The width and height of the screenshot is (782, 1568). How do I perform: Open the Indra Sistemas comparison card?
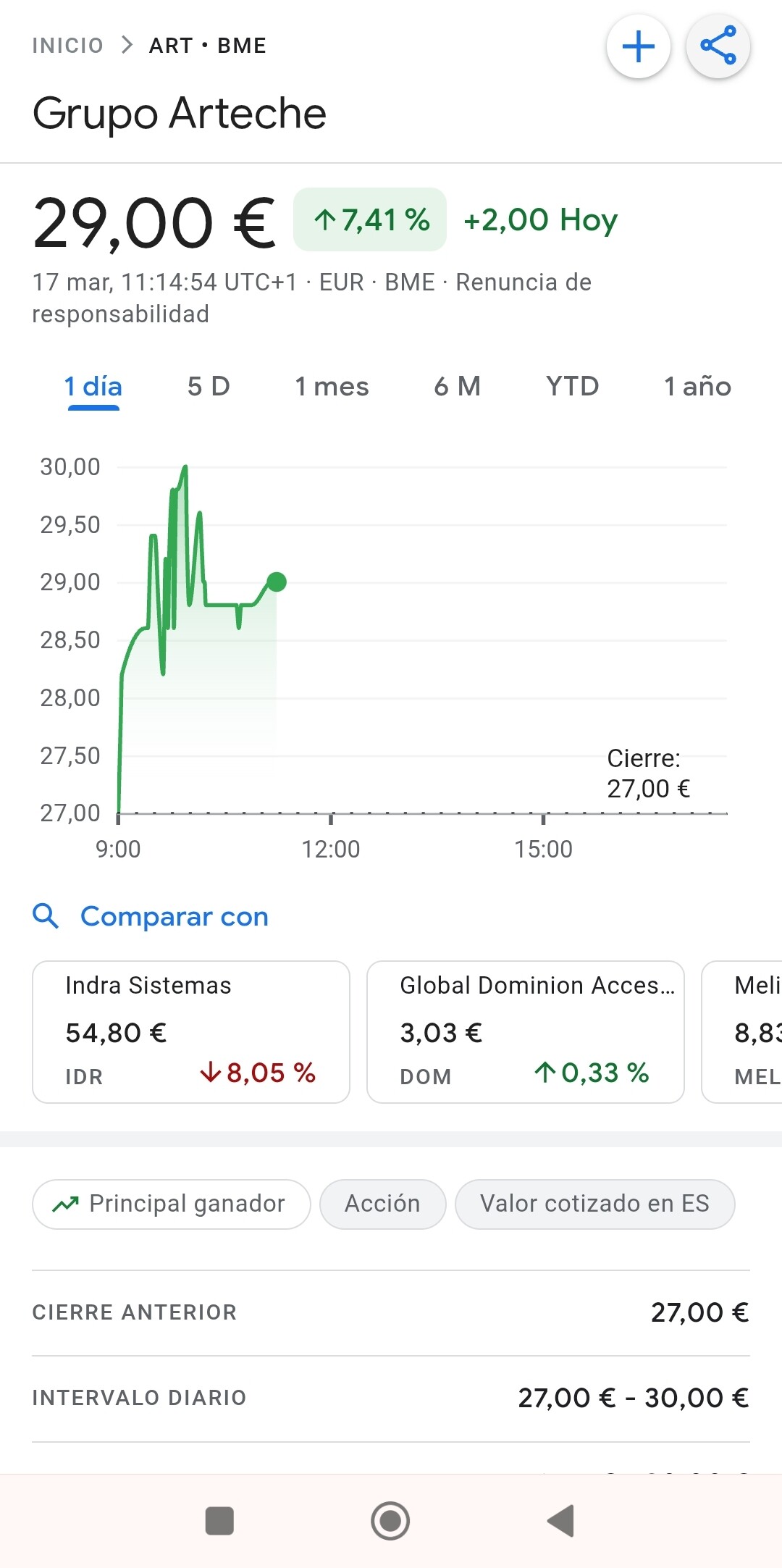(191, 1031)
